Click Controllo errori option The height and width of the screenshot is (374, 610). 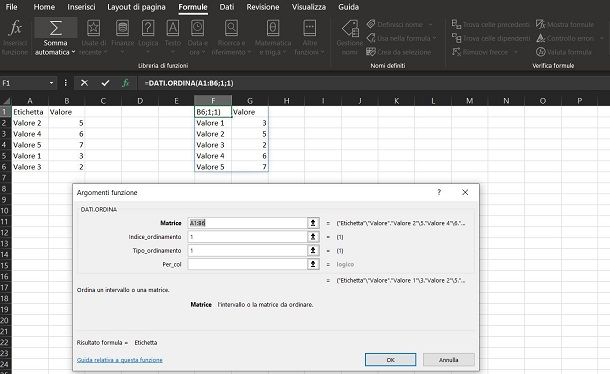[570, 38]
